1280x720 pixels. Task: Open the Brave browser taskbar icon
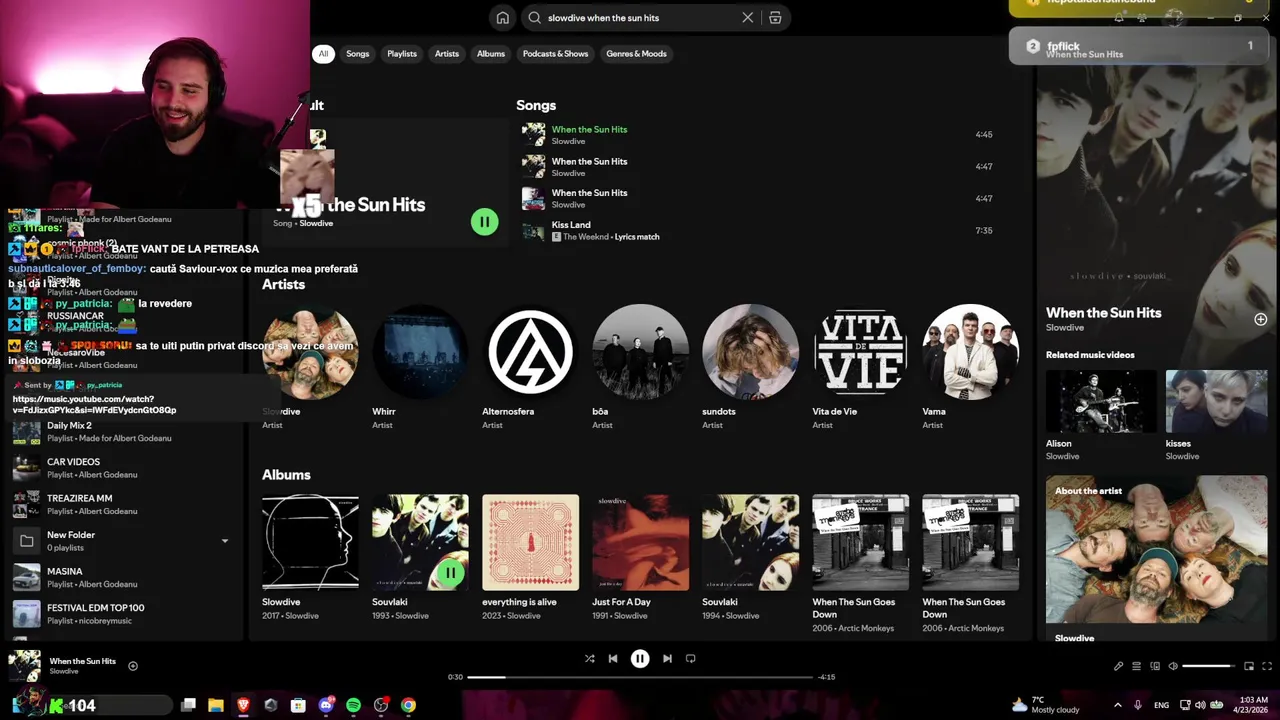tap(243, 705)
